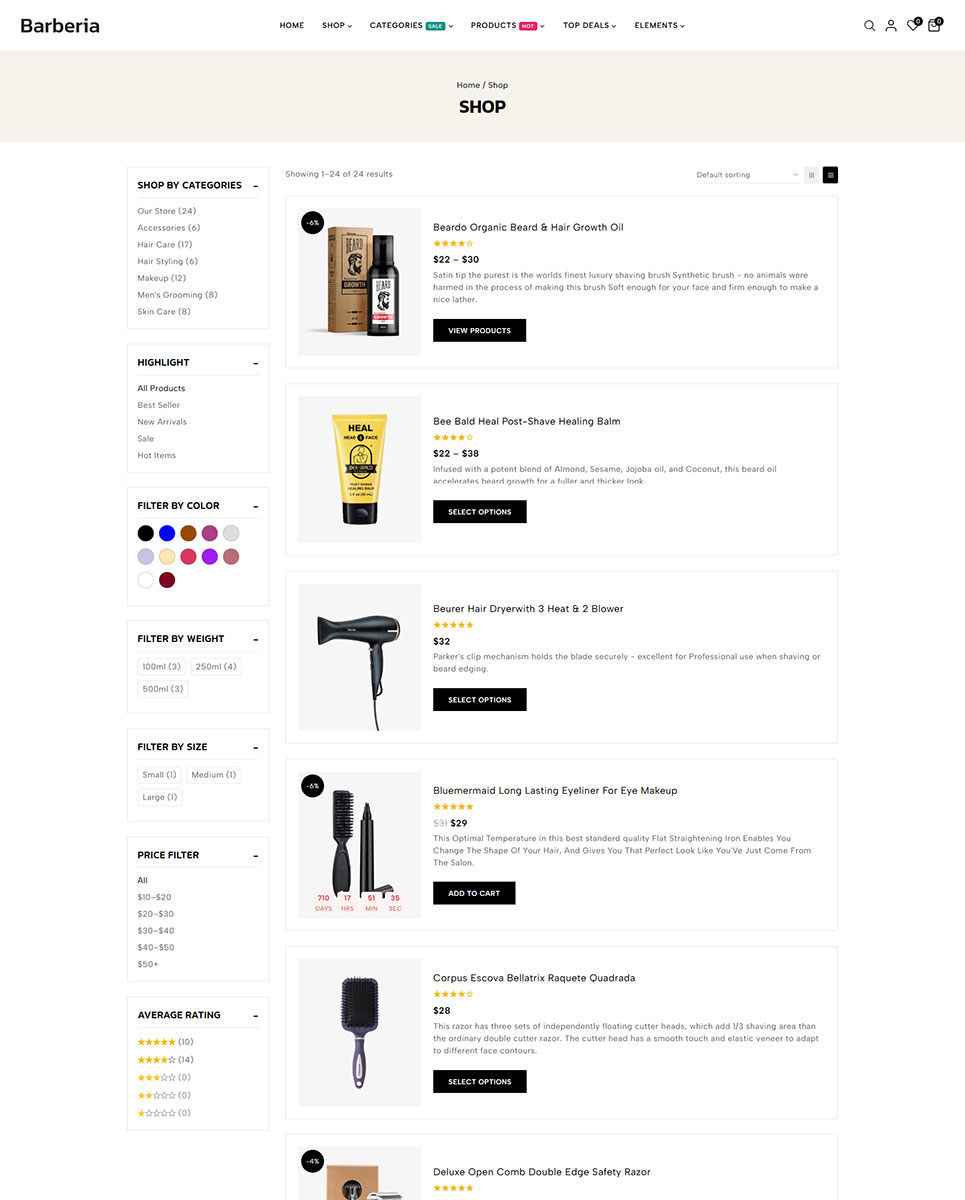This screenshot has height=1200, width=965.
Task: Click View Products for Beardo oil
Action: pos(479,331)
